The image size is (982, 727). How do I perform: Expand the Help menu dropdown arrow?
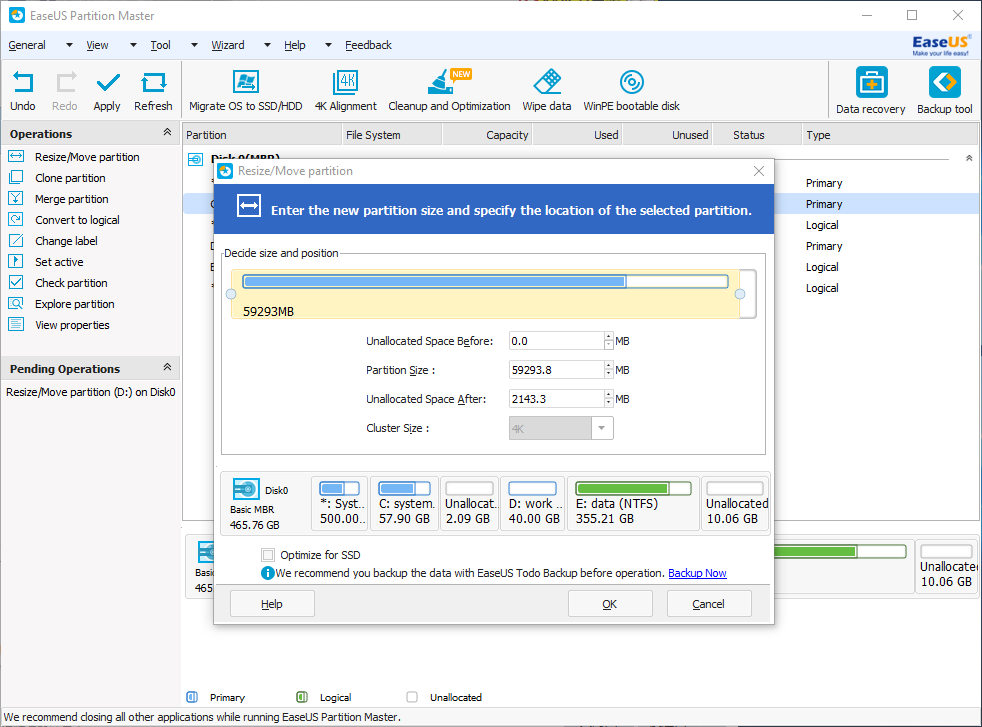[328, 45]
